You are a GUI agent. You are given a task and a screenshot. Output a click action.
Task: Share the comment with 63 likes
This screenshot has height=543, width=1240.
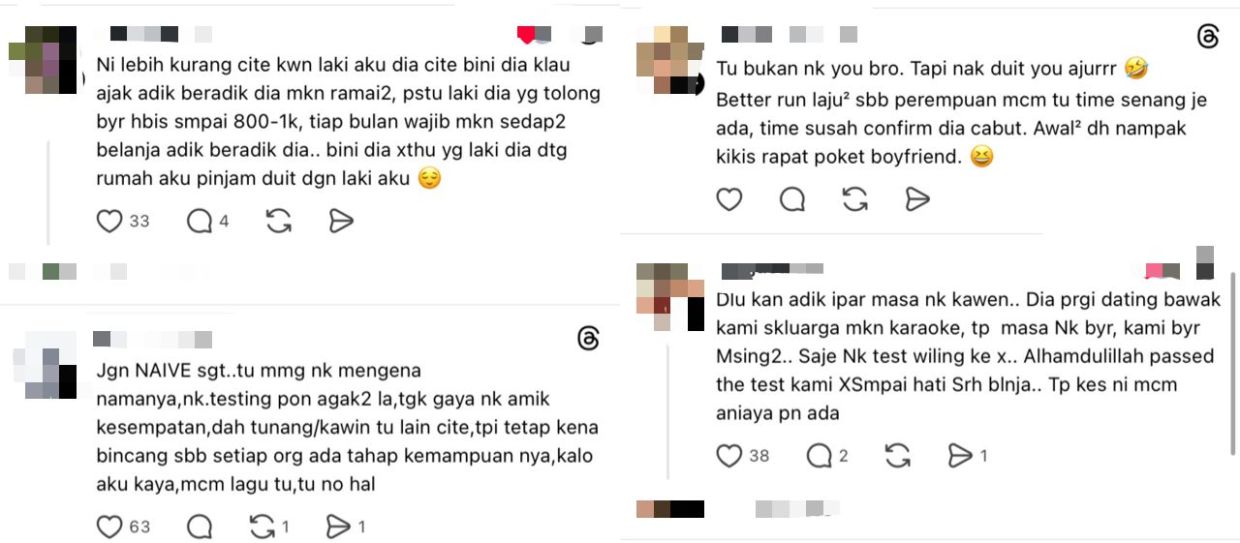(x=338, y=526)
